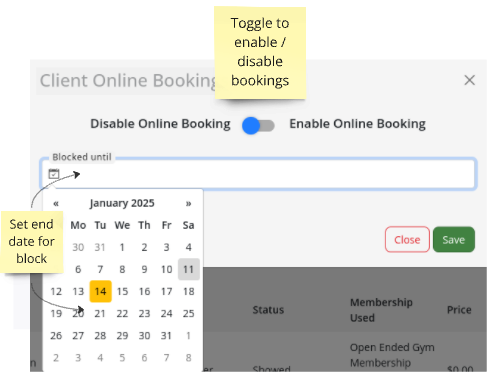Screen dimensions: 491x378
Task: Open the January 2025 month header
Action: 122,203
